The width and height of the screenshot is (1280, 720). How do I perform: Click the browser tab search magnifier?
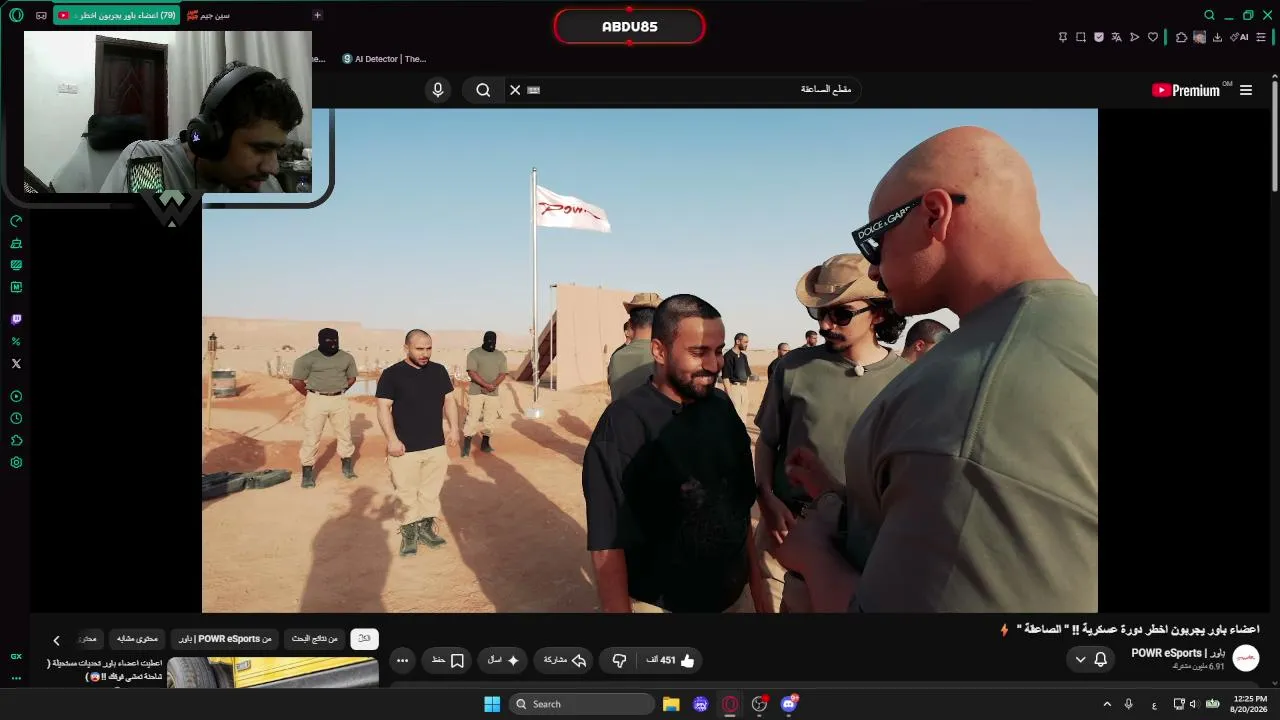tap(1209, 15)
